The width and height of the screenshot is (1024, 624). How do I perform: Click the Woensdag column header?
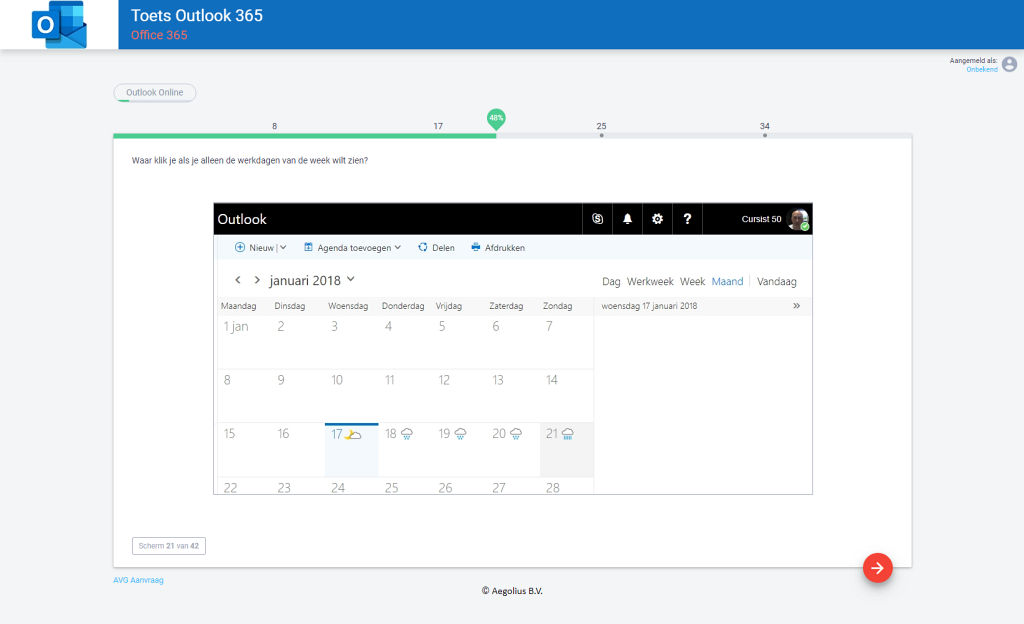pyautogui.click(x=348, y=305)
